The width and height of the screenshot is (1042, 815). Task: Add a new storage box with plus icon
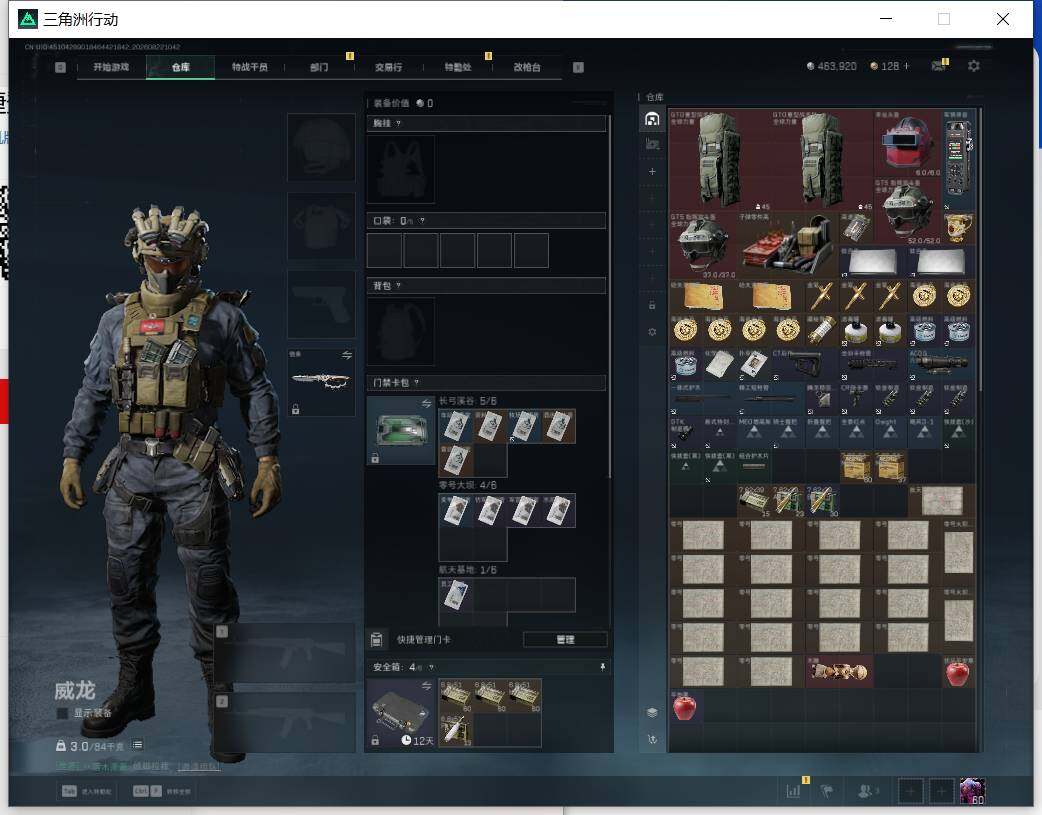point(652,172)
